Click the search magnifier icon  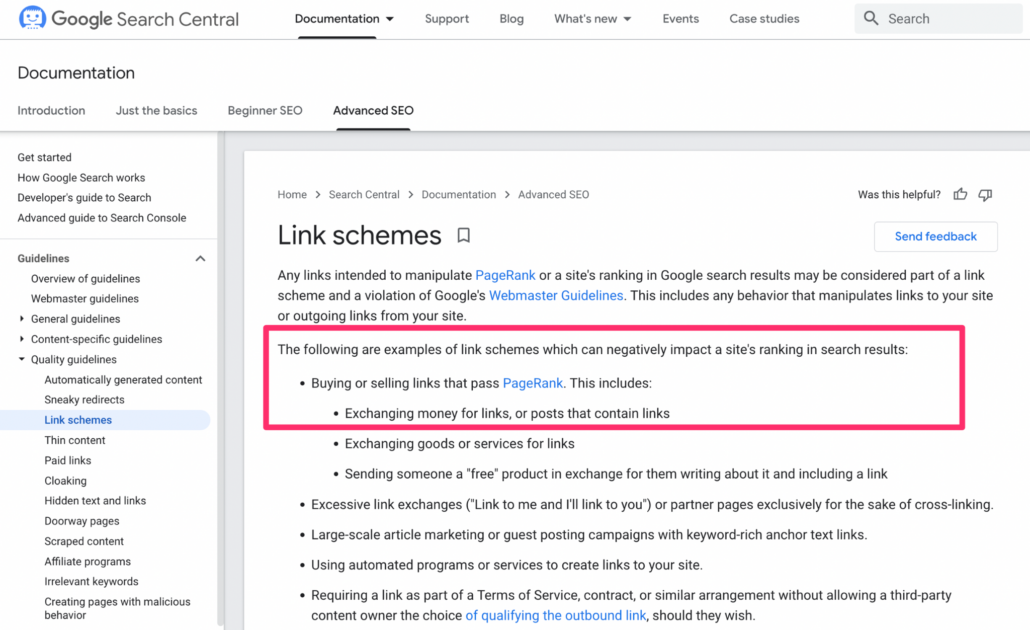click(871, 18)
